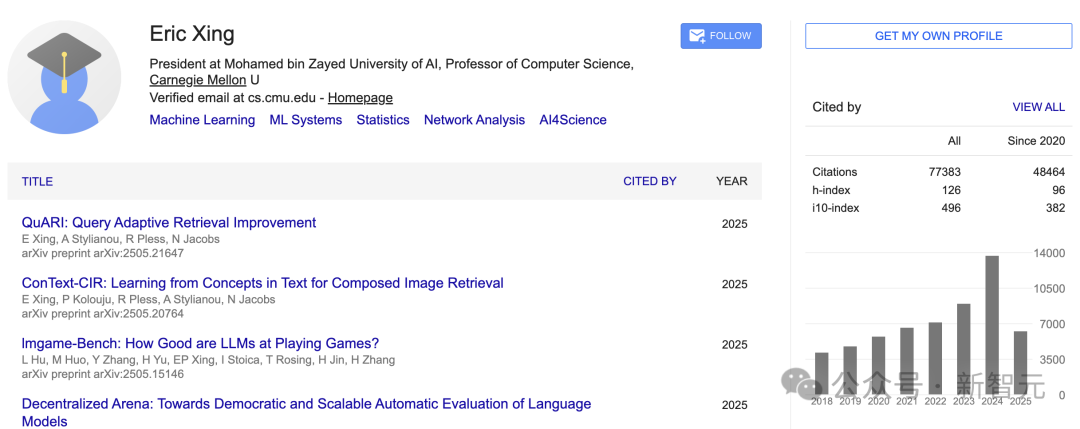Follow Eric Xing's profile
This screenshot has height=429, width=1080.
[x=721, y=36]
